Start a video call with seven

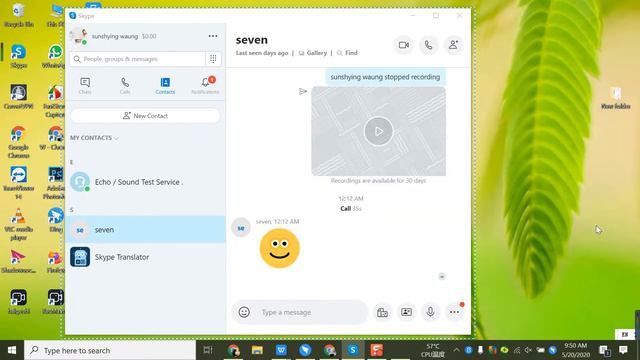(x=404, y=45)
